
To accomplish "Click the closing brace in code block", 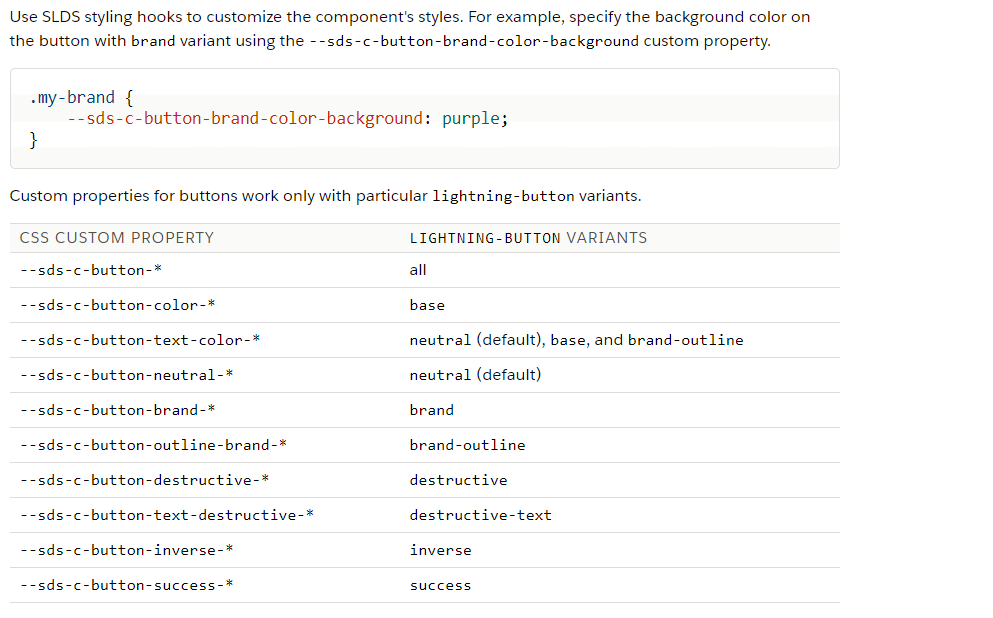I will click(34, 140).
